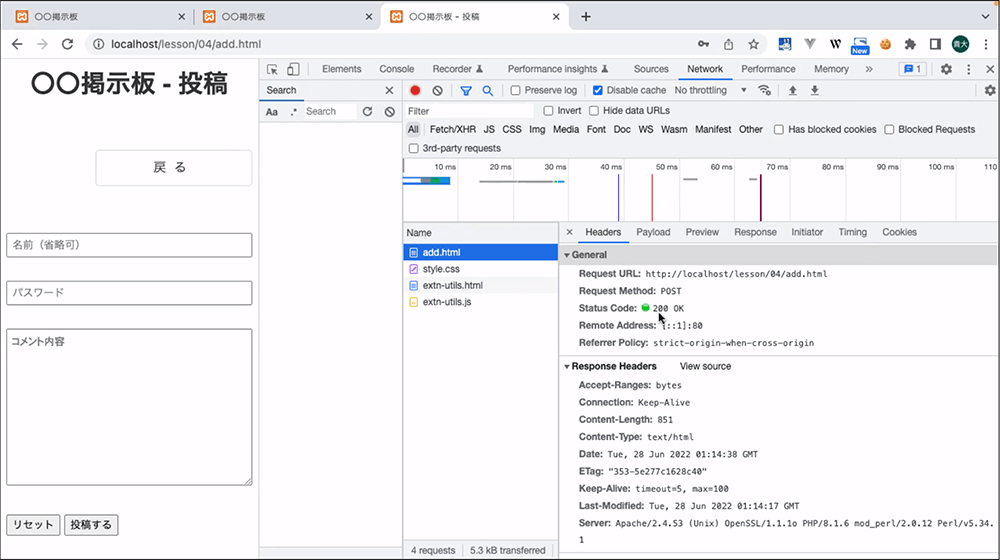Enable Has blocked cookies checkbox
The image size is (1000, 560).
[x=779, y=129]
